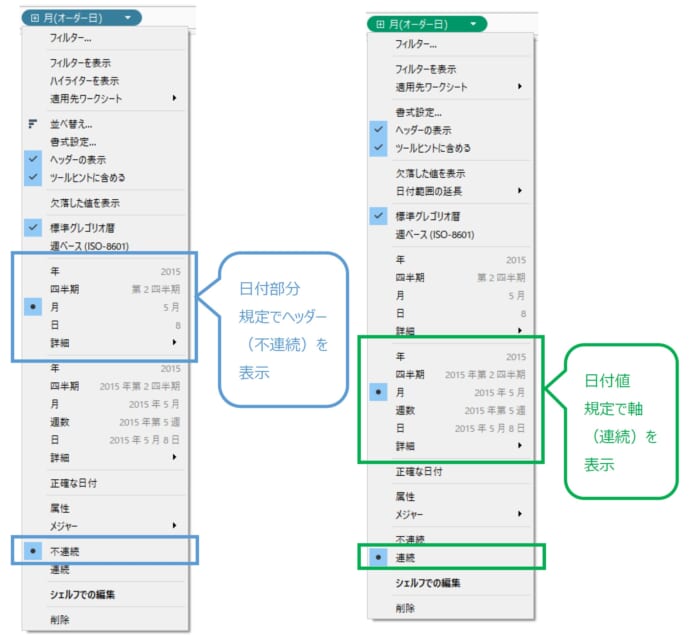This screenshot has width=700, height=639.
Task: Expand 詳細 under date values in right menu
Action: [450, 446]
